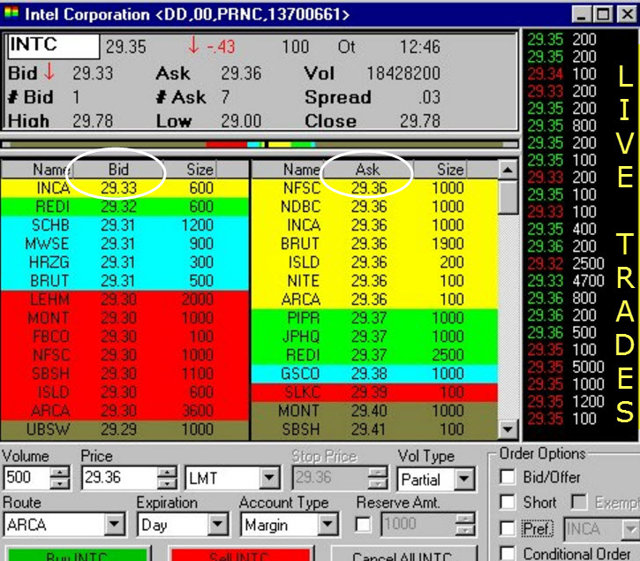Click the scroll-down arrow of the ask list
Image resolution: width=640 pixels, height=561 pixels.
click(507, 429)
